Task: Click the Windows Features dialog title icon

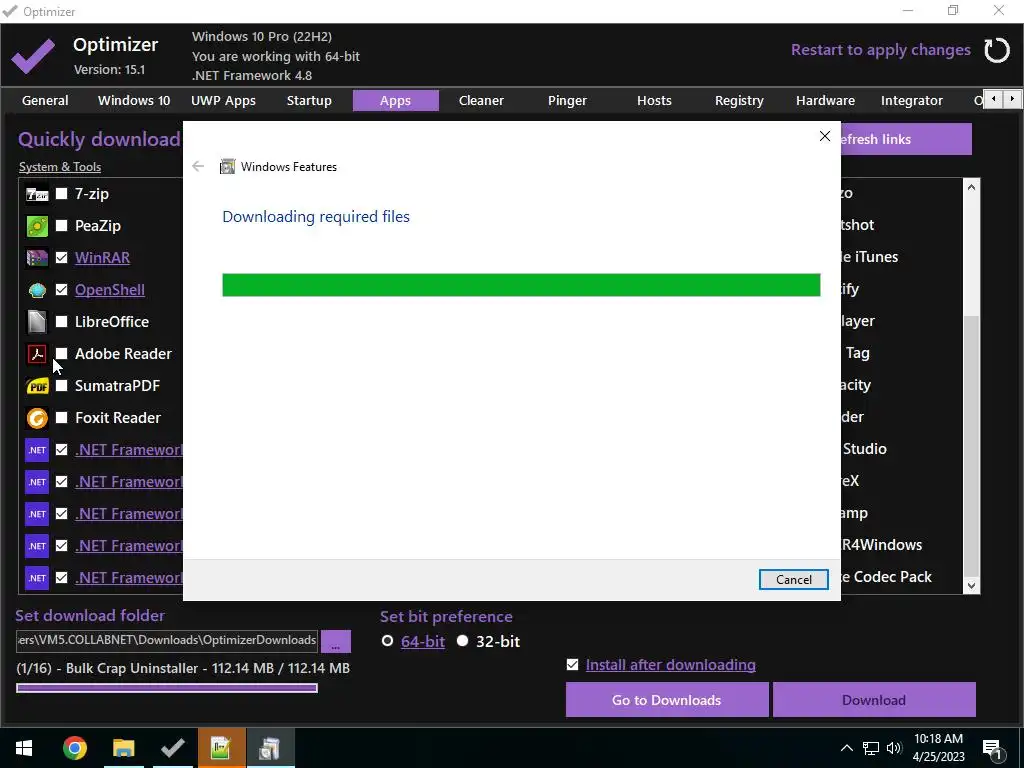Action: point(227,167)
